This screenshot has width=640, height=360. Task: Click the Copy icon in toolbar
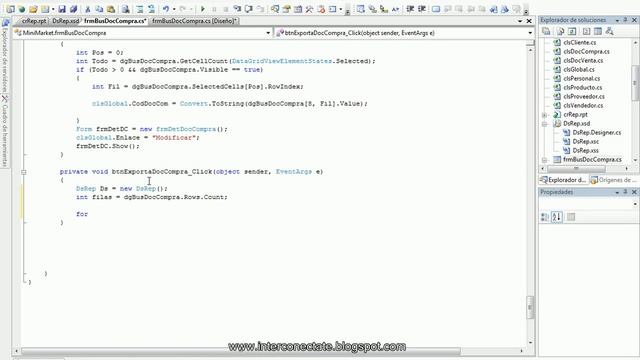(x=99, y=9)
